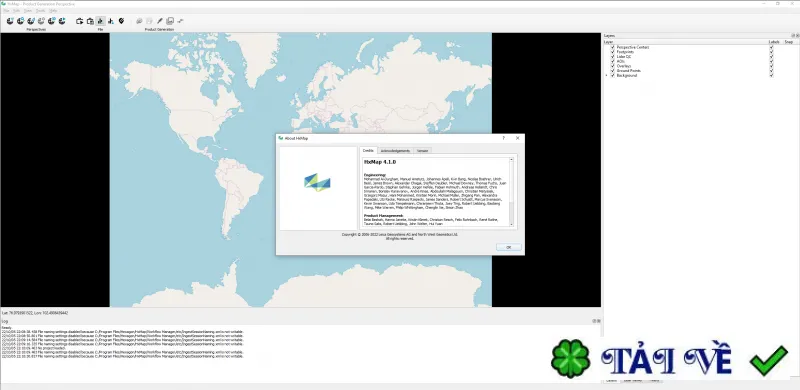800x390 pixels.
Task: Select the first Perspectives globe icon
Action: (x=10, y=21)
